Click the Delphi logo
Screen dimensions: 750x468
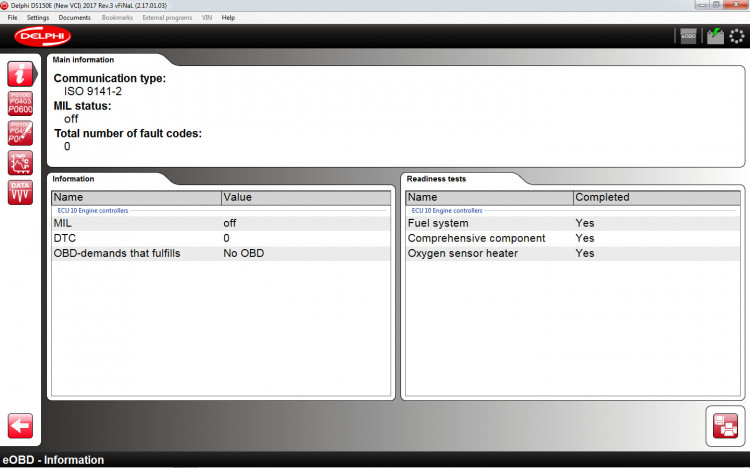[42, 37]
